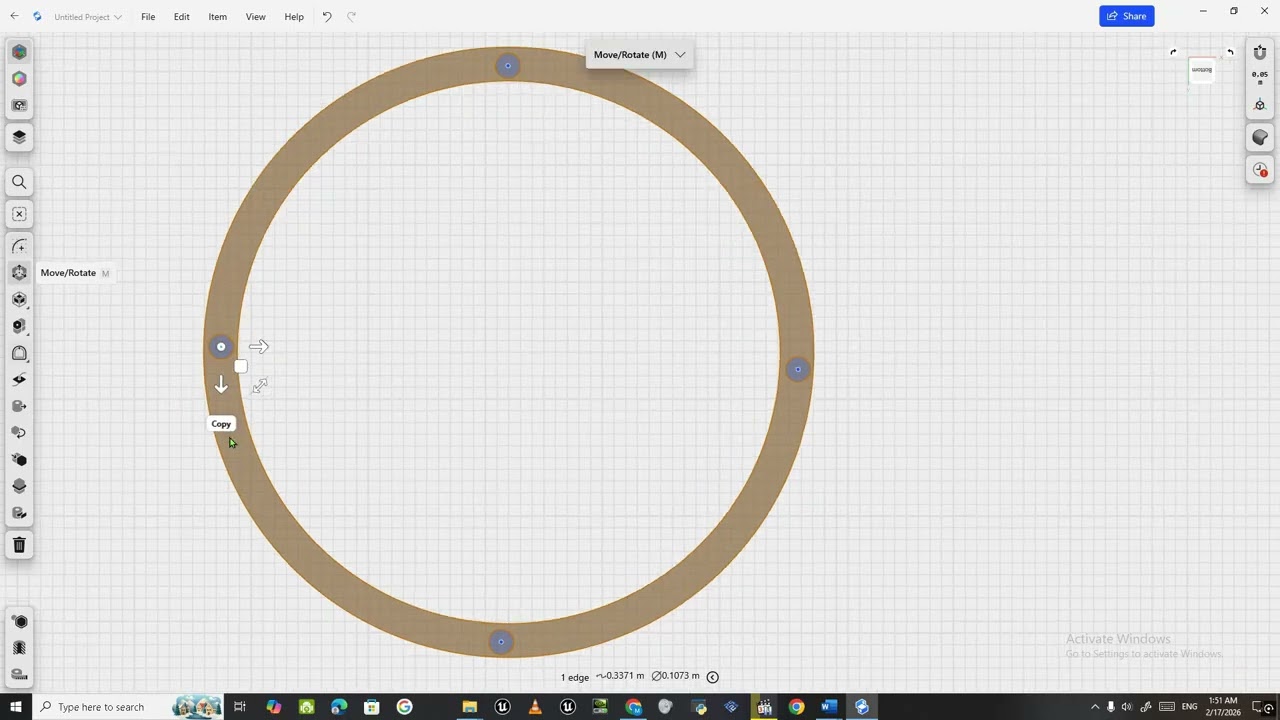Open the search tool with magnifier icon
The height and width of the screenshot is (720, 1280).
[x=19, y=182]
